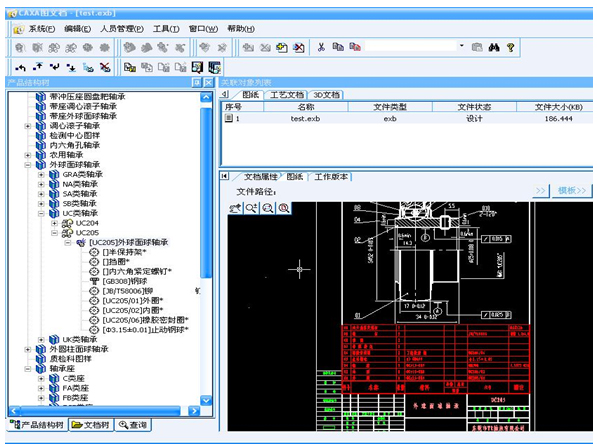Click the toolbar search input field
The width and height of the screenshot is (597, 447).
point(410,46)
